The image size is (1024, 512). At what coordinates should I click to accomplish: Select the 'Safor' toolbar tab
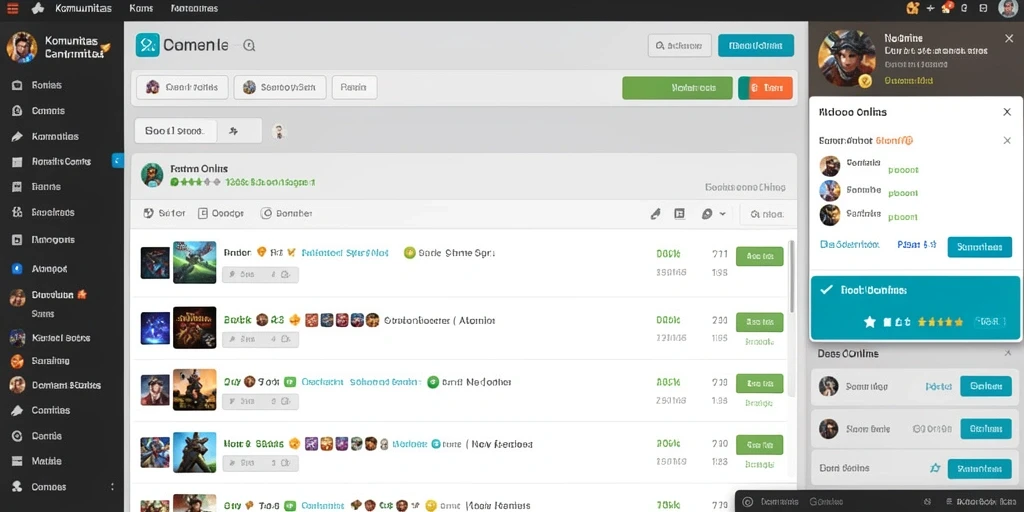(x=165, y=213)
